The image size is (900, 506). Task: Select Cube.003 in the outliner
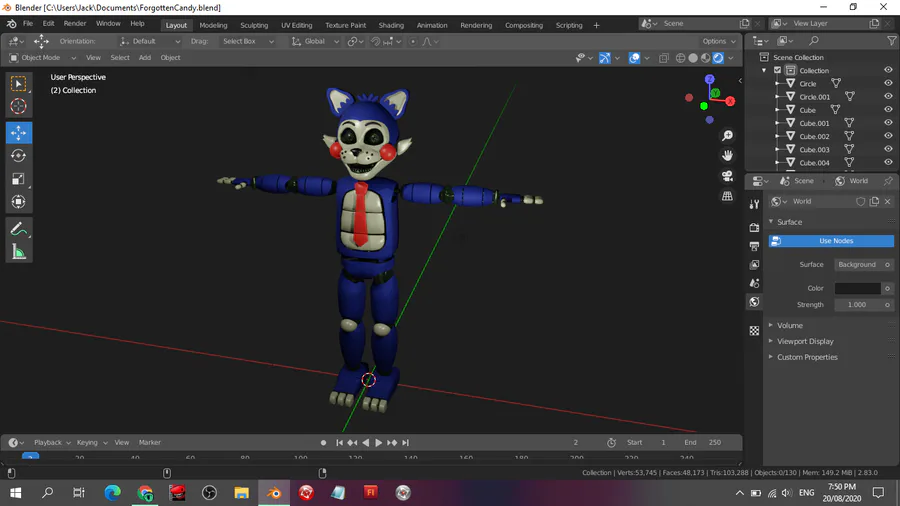(814, 150)
